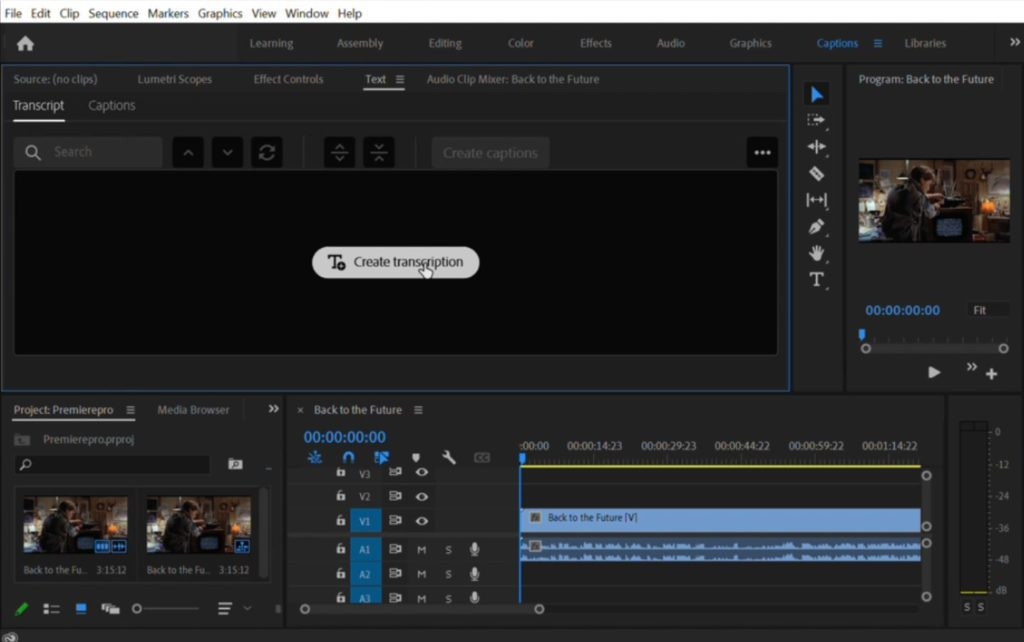This screenshot has width=1024, height=642.
Task: Select the Pen tool
Action: [x=816, y=227]
